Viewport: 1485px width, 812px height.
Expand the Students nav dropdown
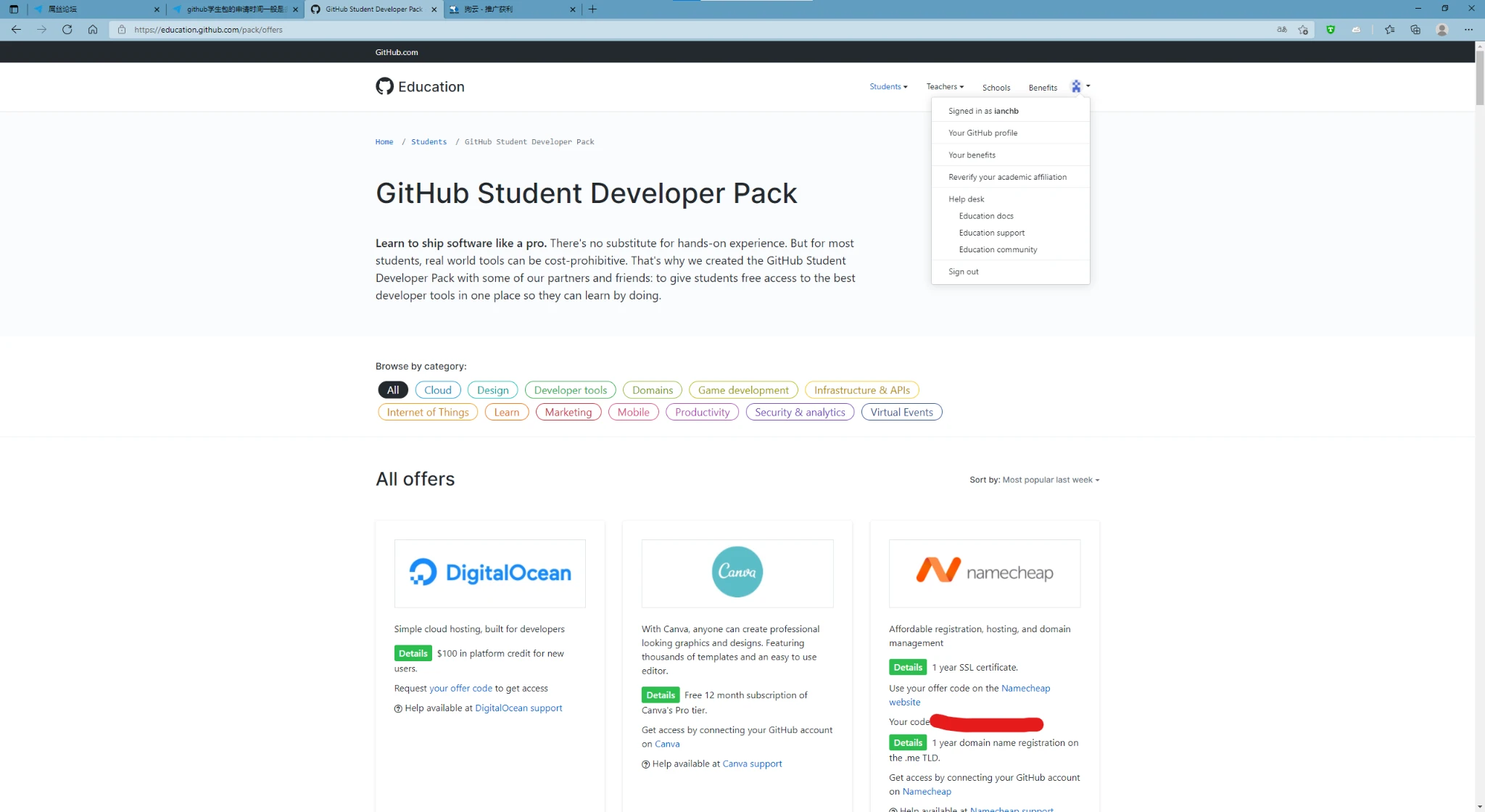click(x=888, y=86)
